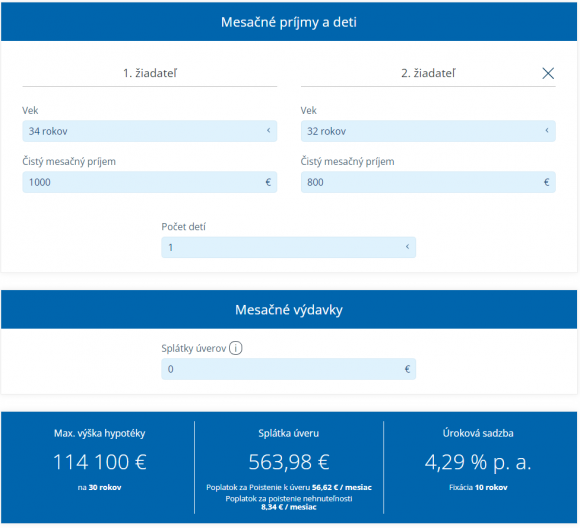580x528 pixels.
Task: Click the chevron in first applicant Vek field
Action: (269, 131)
